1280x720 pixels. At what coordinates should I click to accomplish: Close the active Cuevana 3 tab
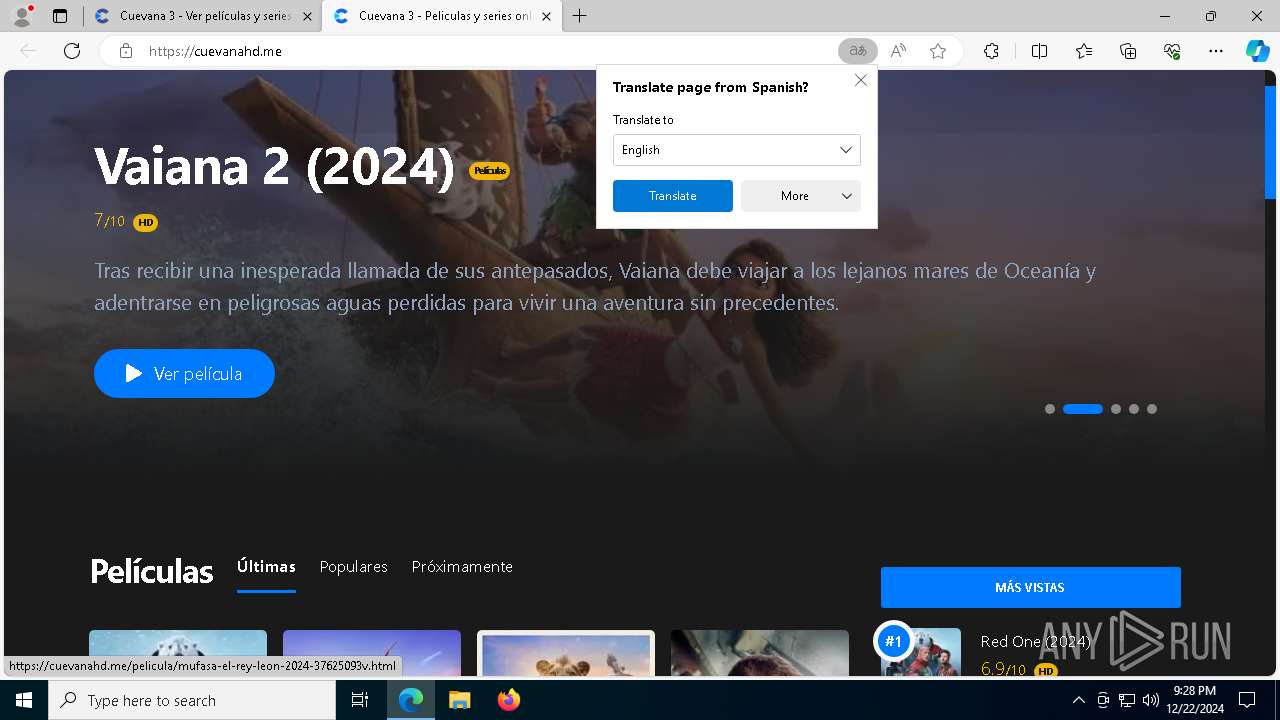[546, 16]
